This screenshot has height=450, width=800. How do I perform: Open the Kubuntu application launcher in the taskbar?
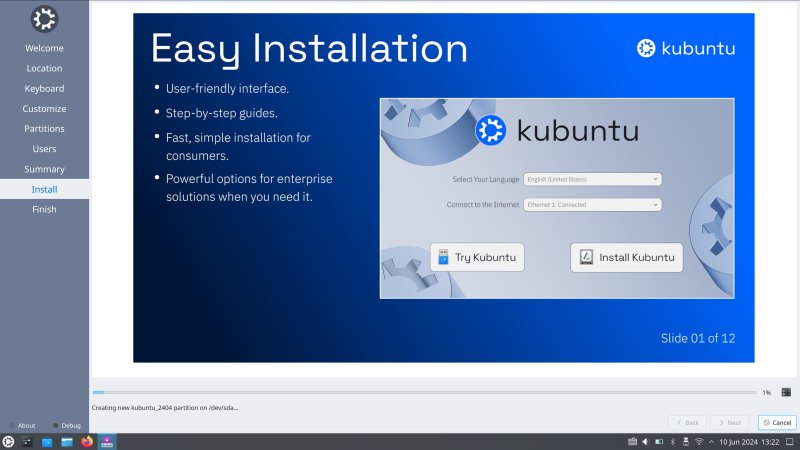point(8,442)
